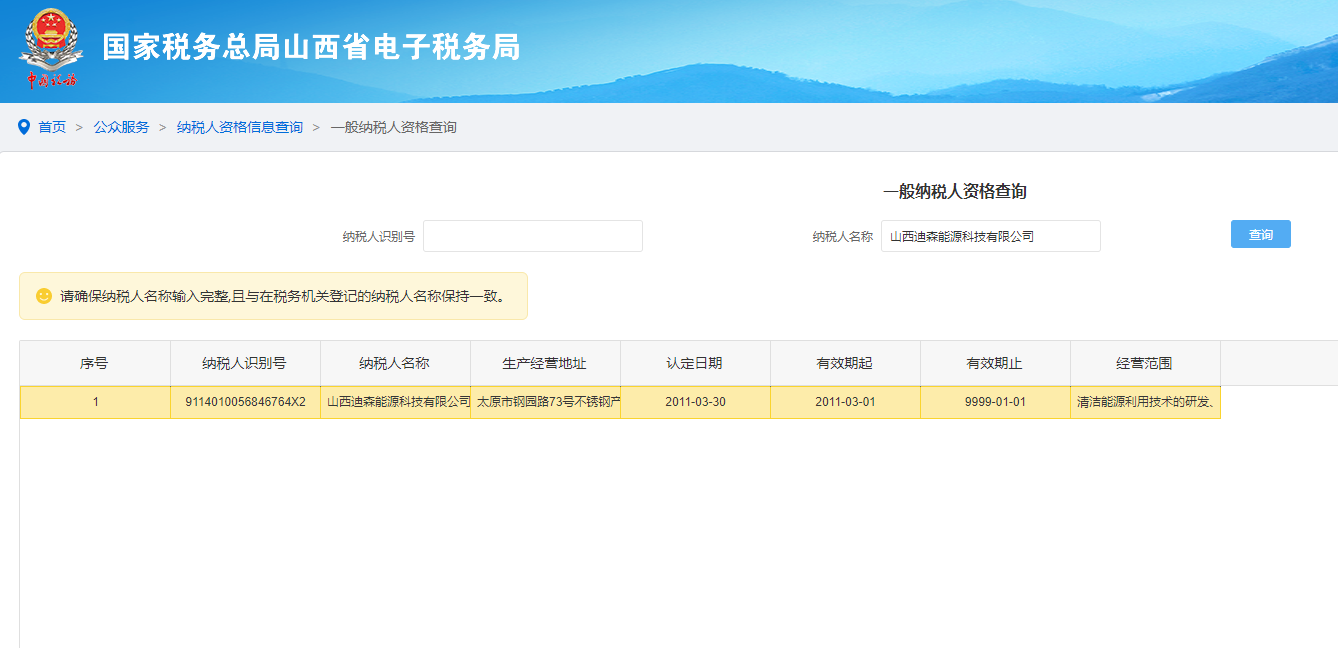Go to 公众服务 breadcrumb link
1338x648 pixels.
[122, 127]
